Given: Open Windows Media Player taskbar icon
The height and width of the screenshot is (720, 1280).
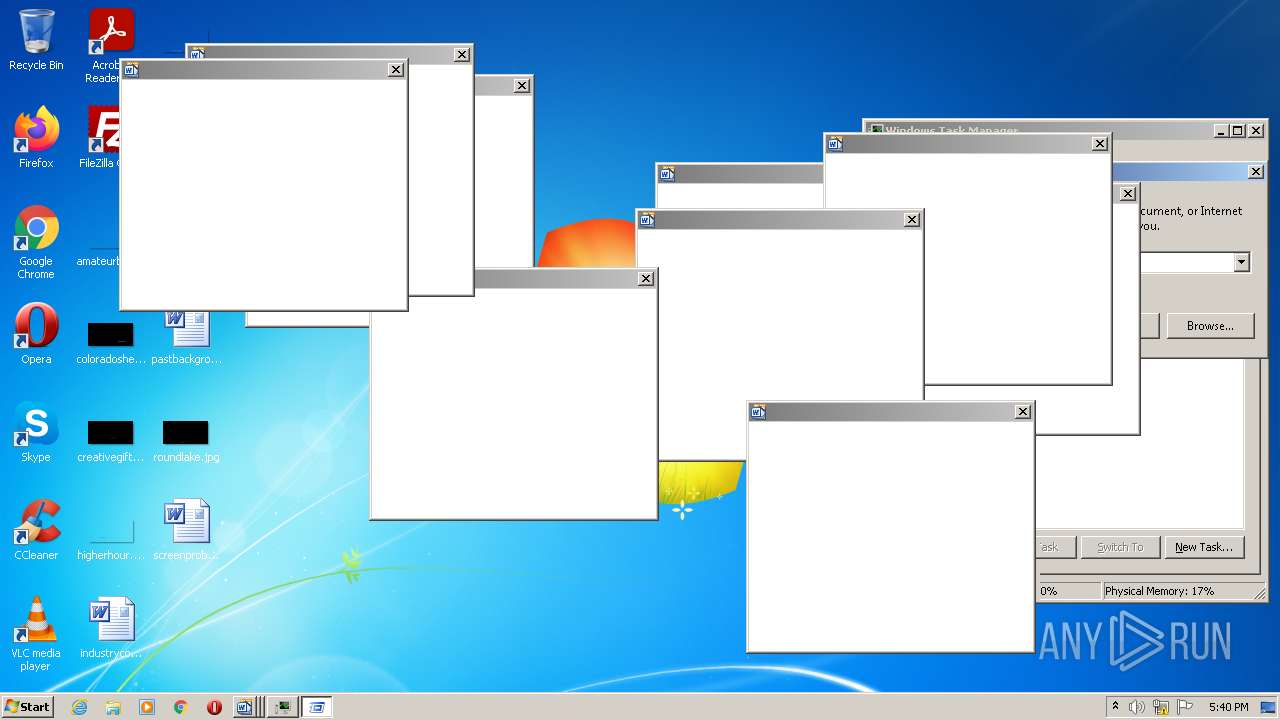Looking at the screenshot, I should [147, 707].
